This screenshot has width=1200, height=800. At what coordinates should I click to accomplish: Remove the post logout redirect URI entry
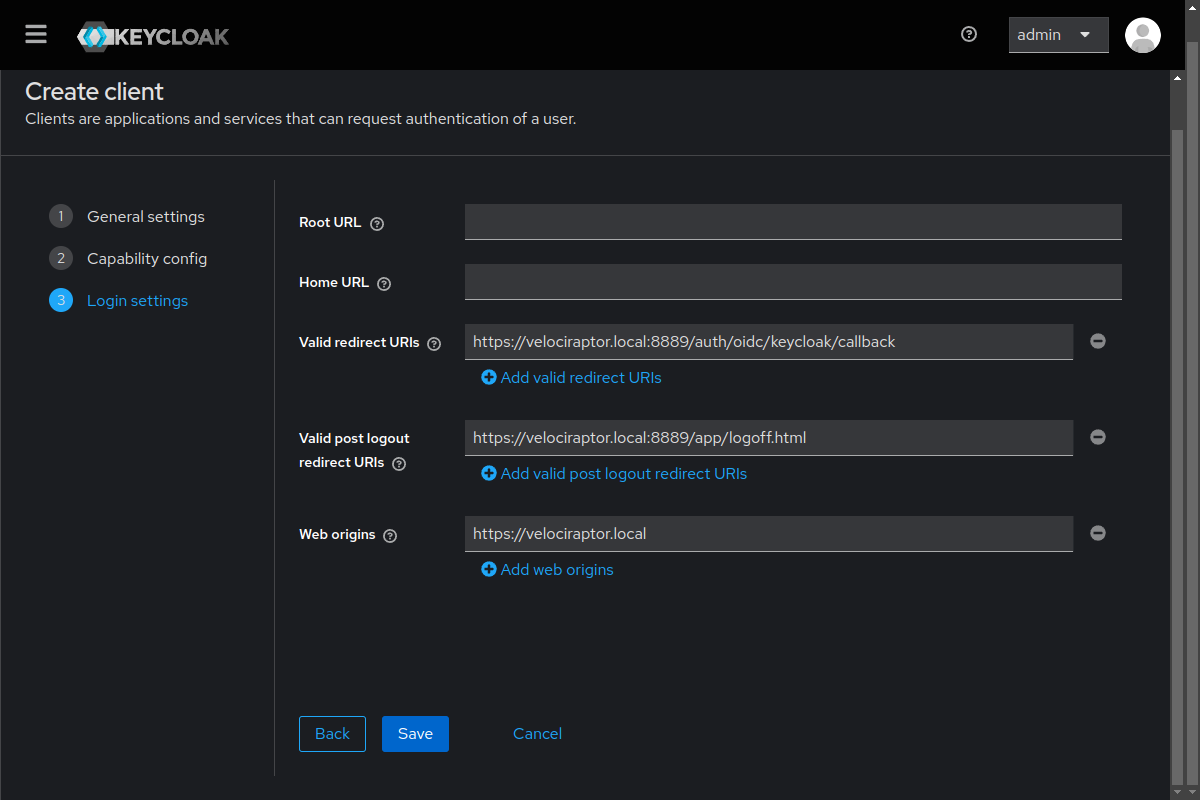1097,437
